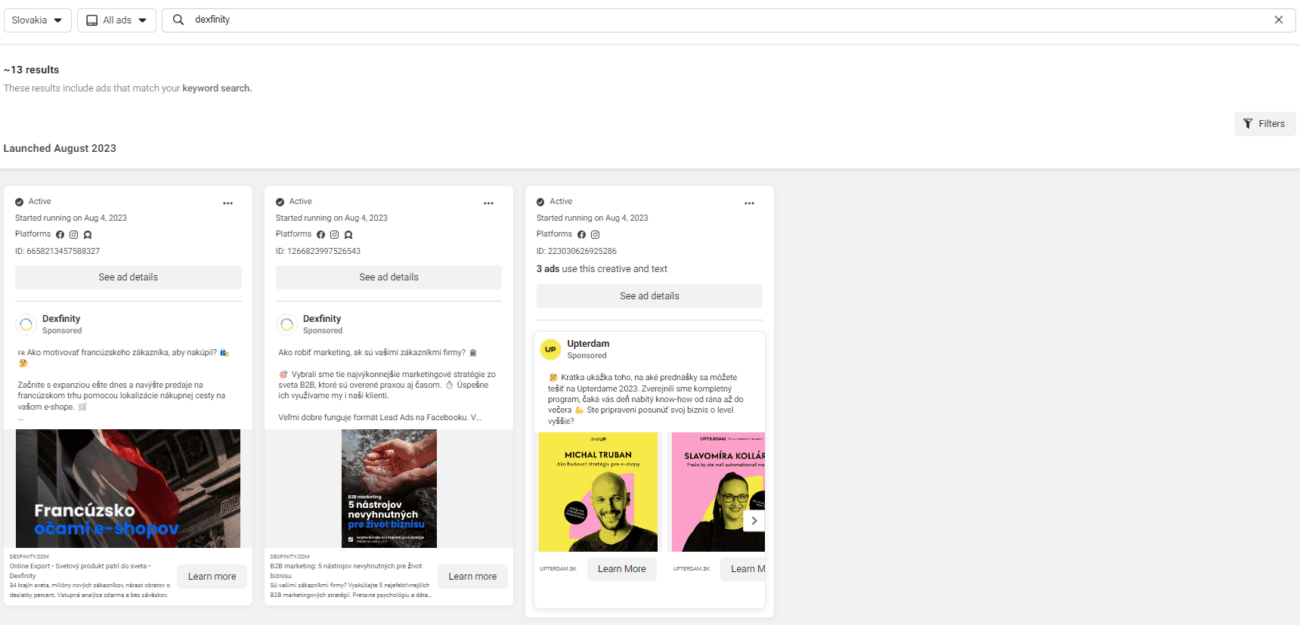Clear the search with the X icon

click(1278, 20)
